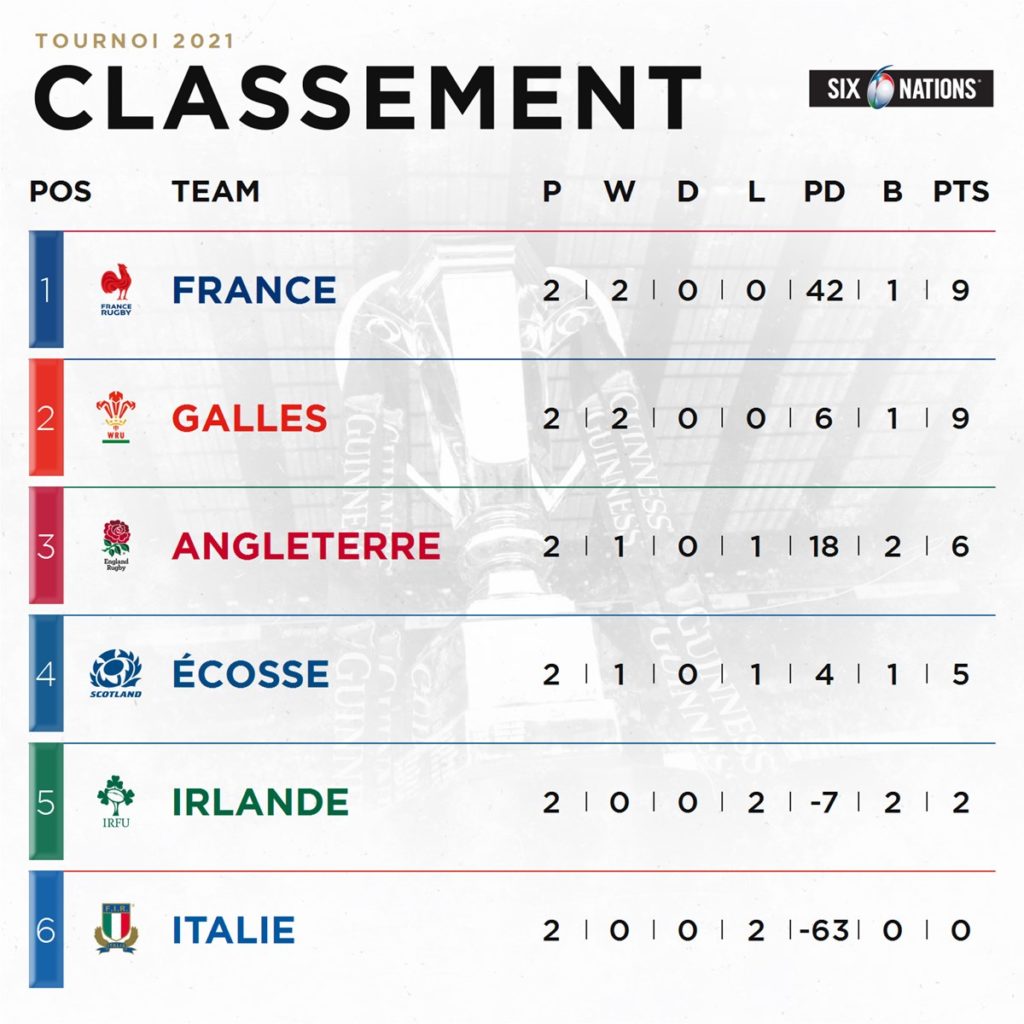Click the Six Nations logo
This screenshot has width=1024, height=1024.
click(901, 89)
